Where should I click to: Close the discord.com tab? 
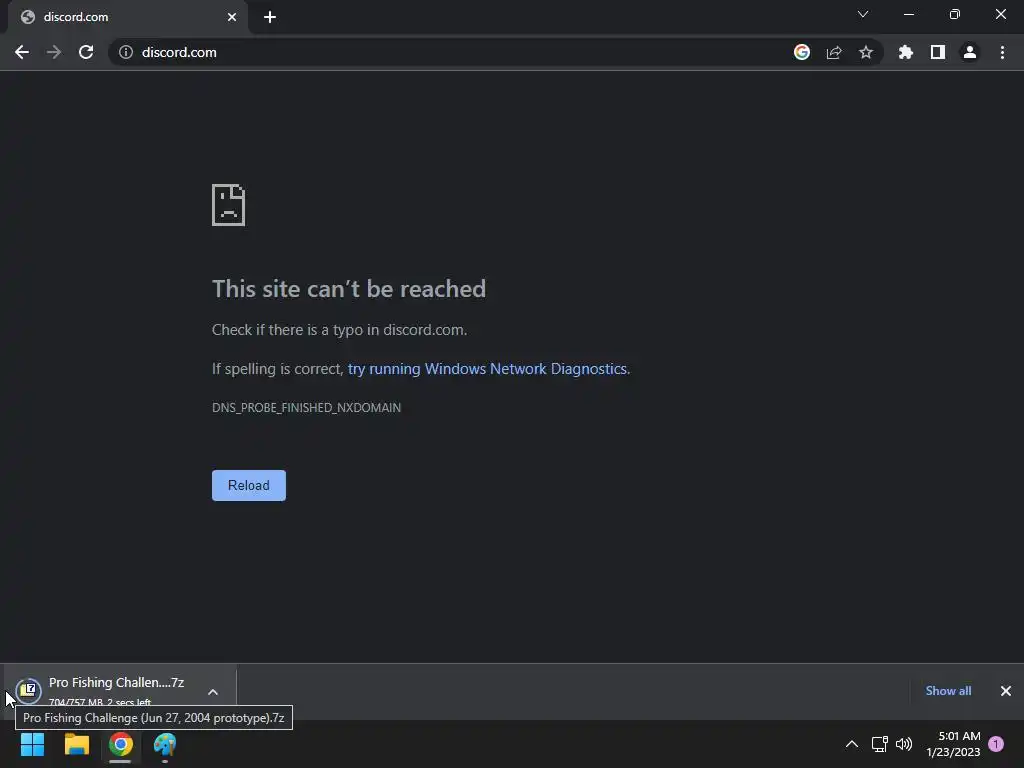click(232, 17)
